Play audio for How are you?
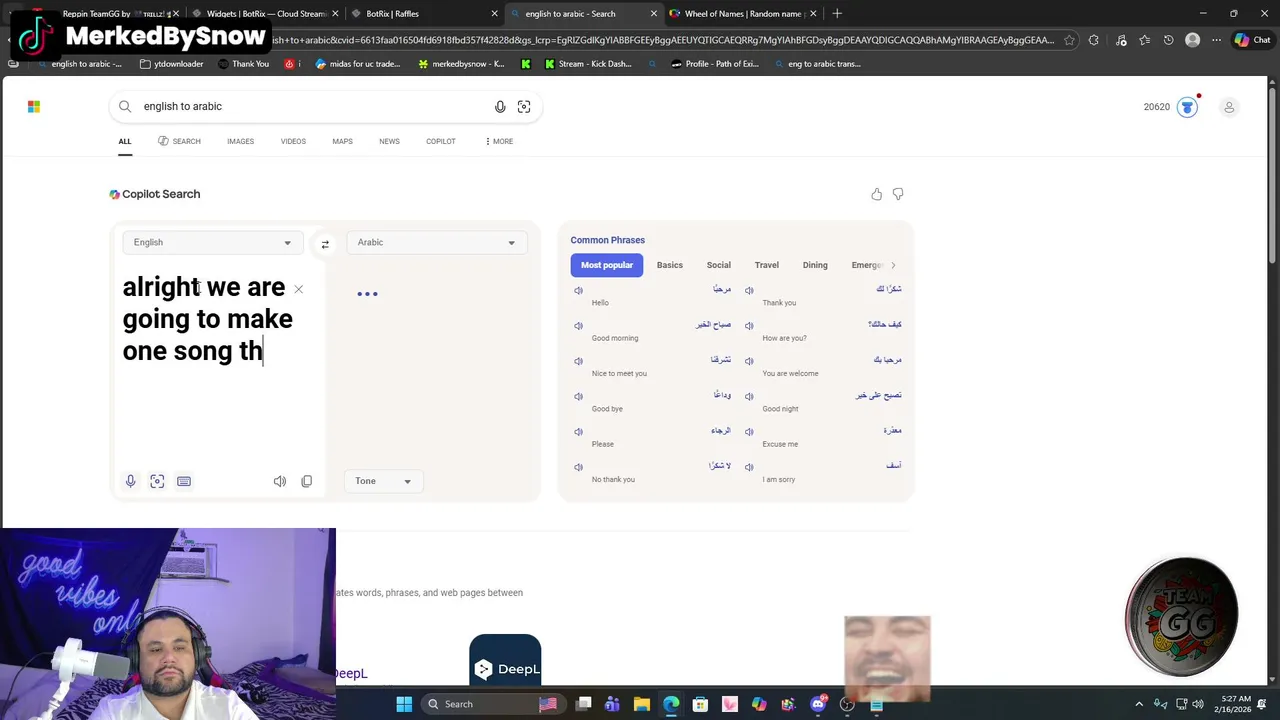1280x720 pixels. coord(749,326)
